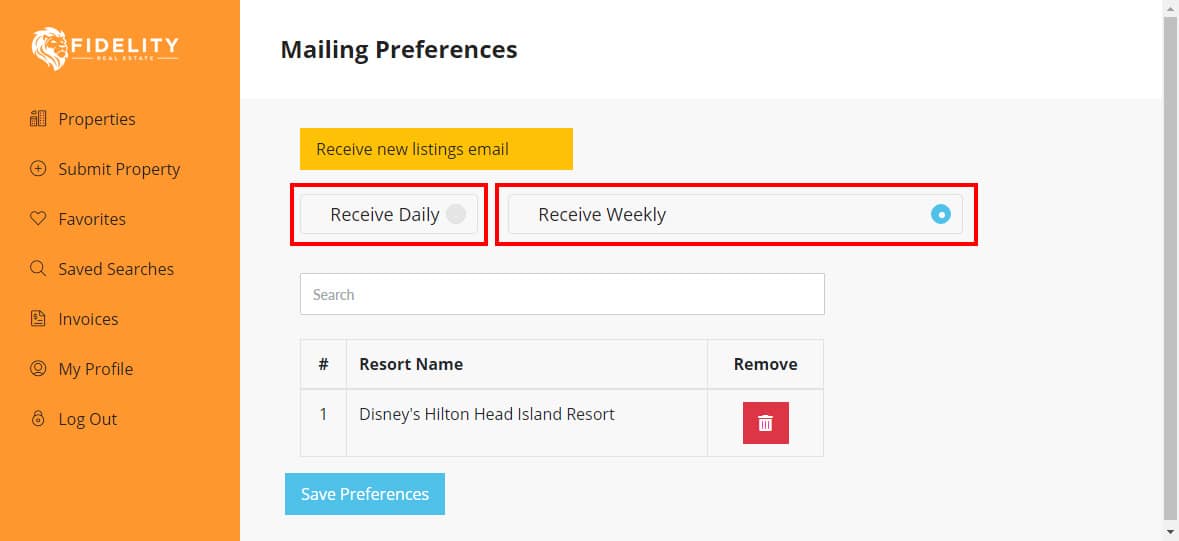Click the Saved Searches magnifier icon
1179x541 pixels.
38,269
